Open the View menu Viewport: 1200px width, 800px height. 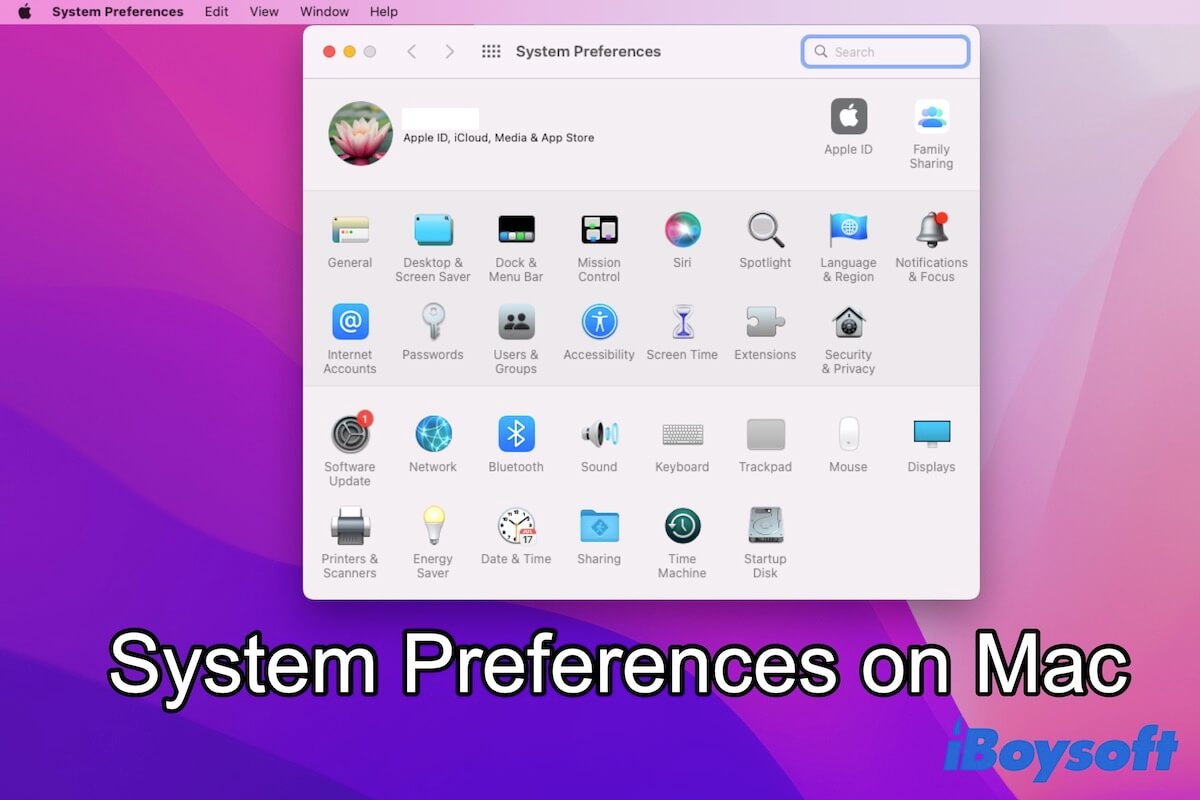pyautogui.click(x=264, y=12)
